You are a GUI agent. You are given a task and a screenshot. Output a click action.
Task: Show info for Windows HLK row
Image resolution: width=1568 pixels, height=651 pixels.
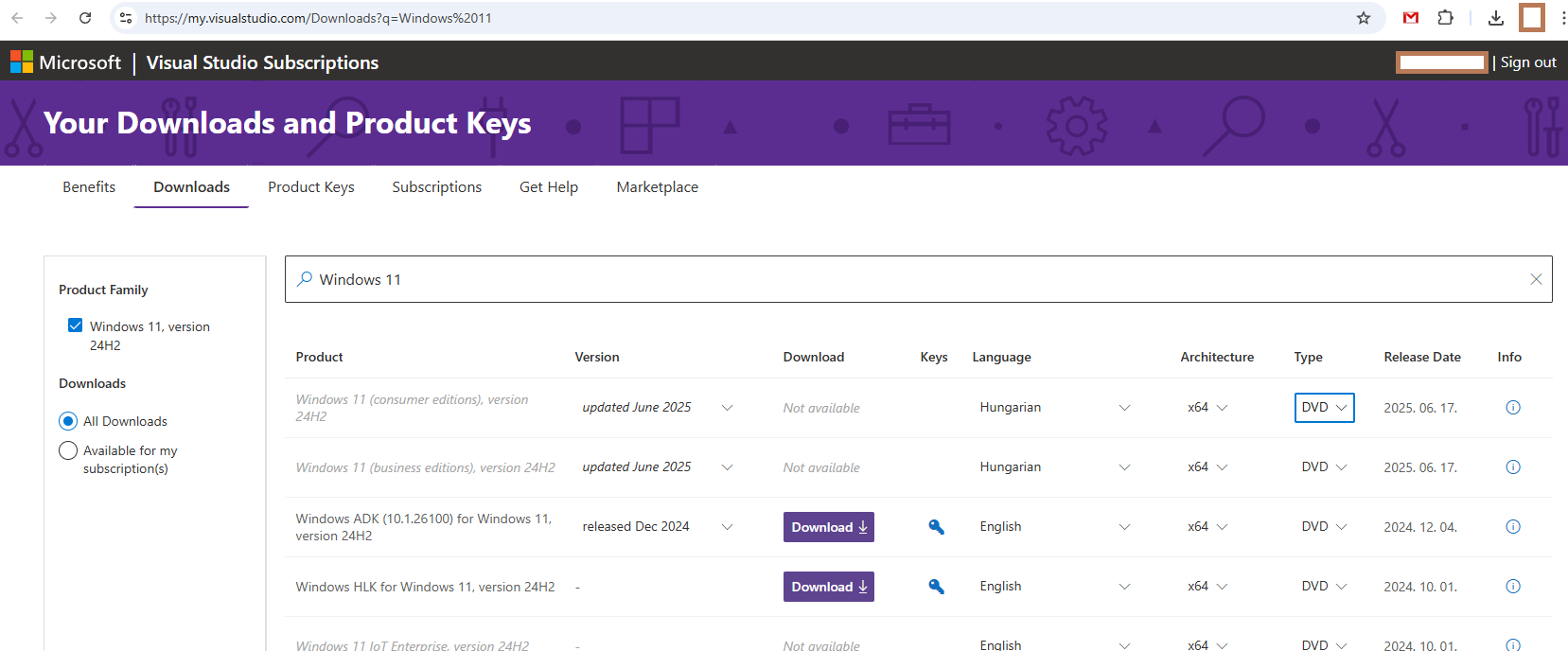[x=1513, y=587]
